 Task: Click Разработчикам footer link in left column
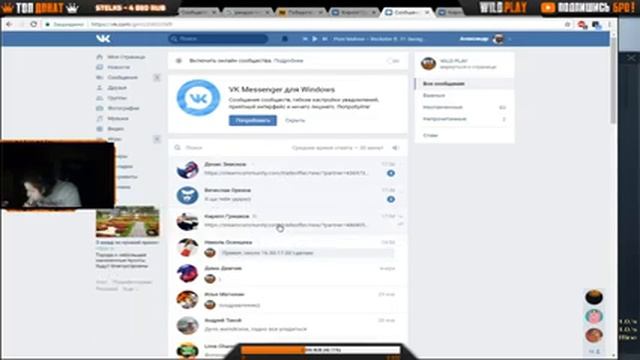(x=132, y=282)
